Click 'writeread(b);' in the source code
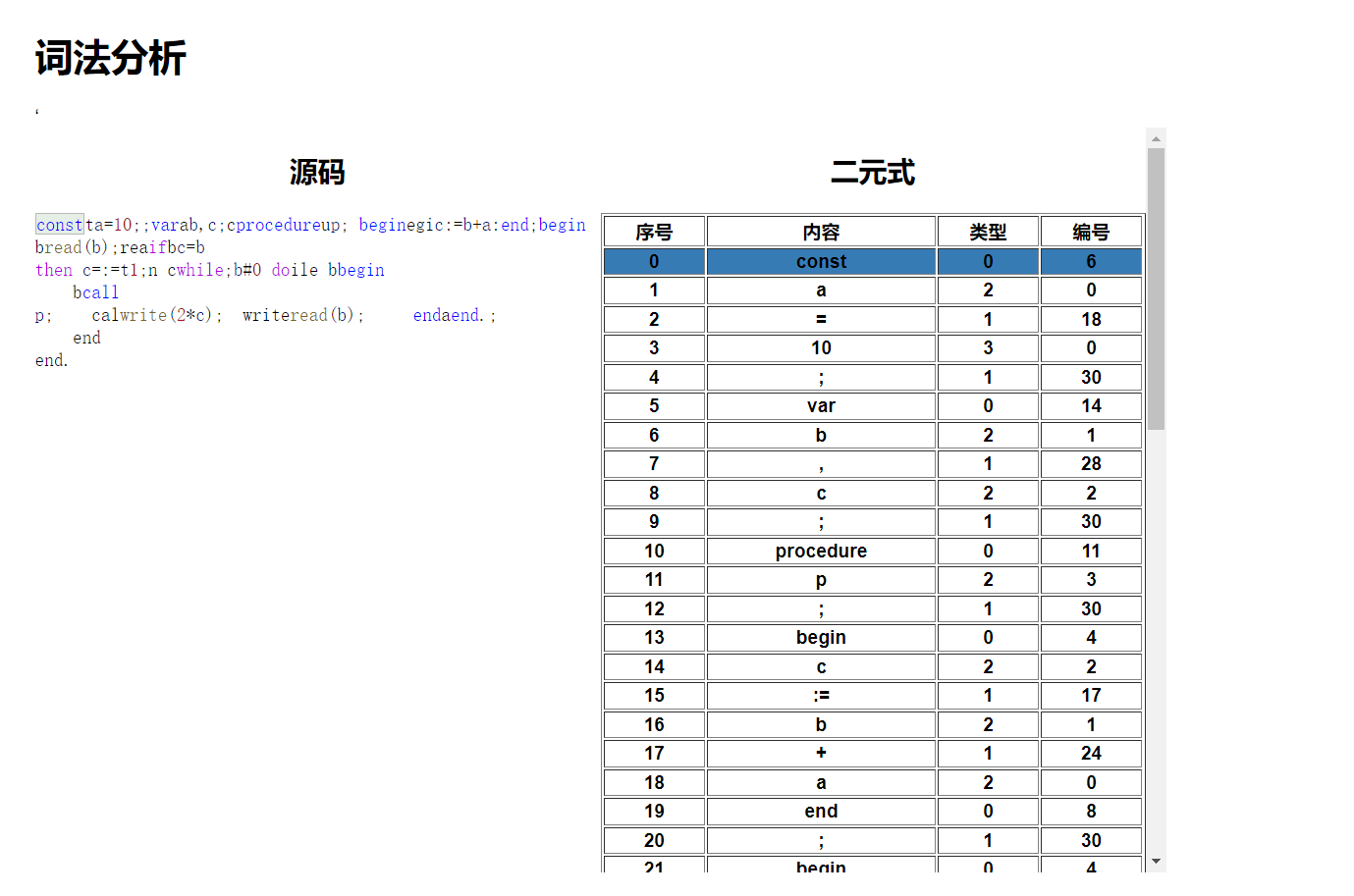 point(303,315)
